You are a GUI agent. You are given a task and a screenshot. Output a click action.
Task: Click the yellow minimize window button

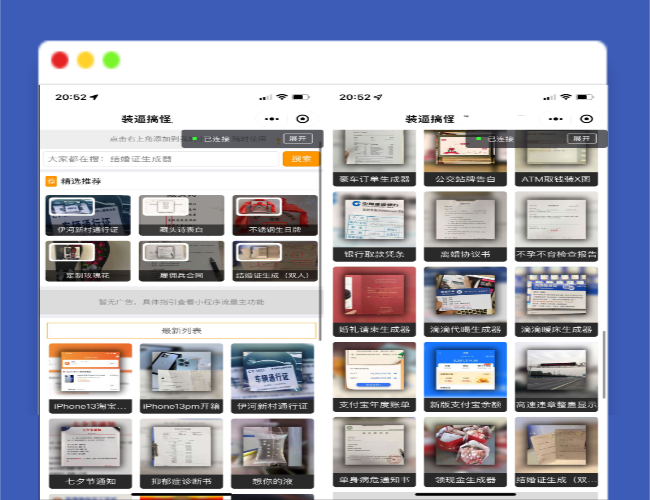pos(85,60)
